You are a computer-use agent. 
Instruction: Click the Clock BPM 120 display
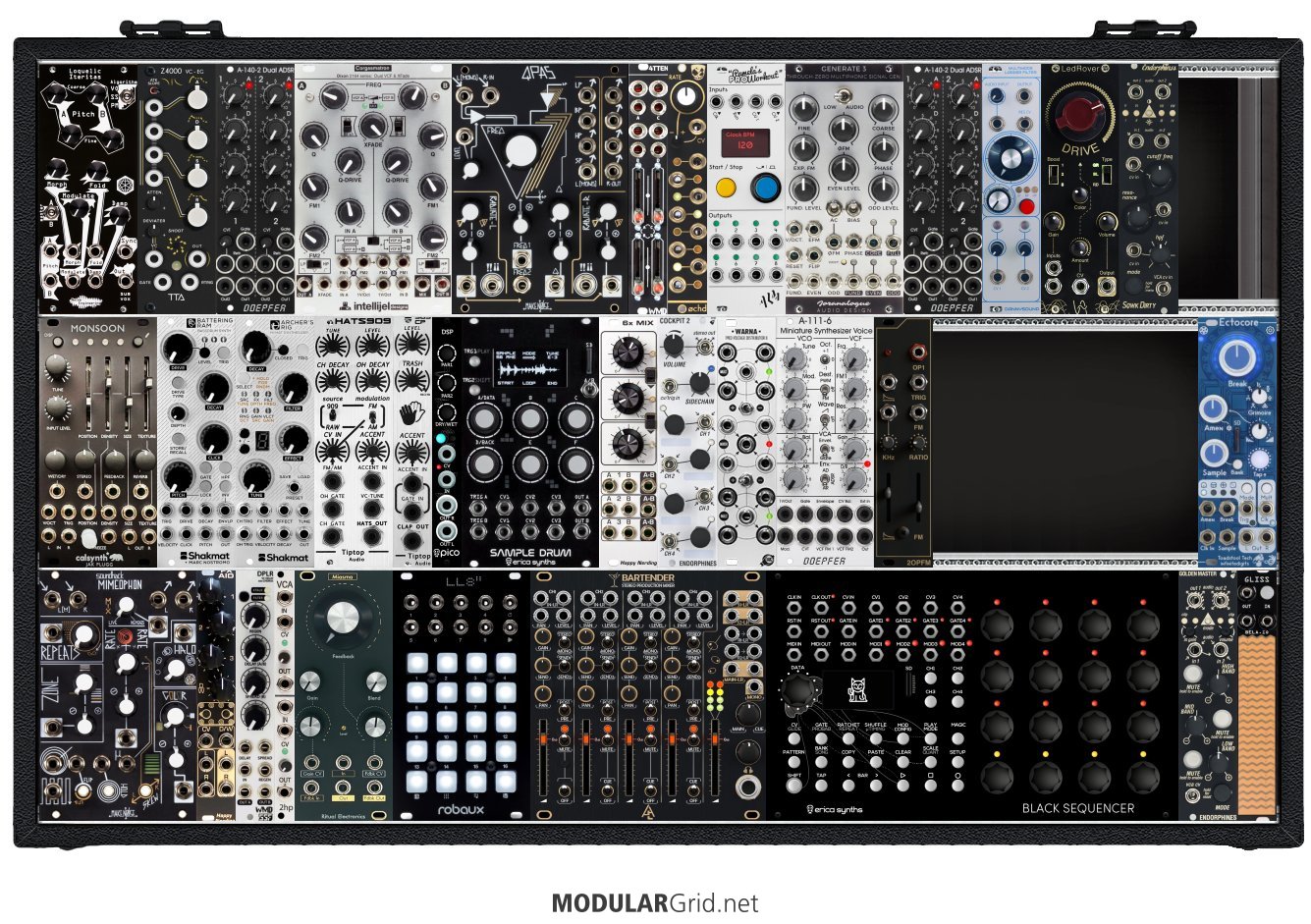pyautogui.click(x=745, y=141)
